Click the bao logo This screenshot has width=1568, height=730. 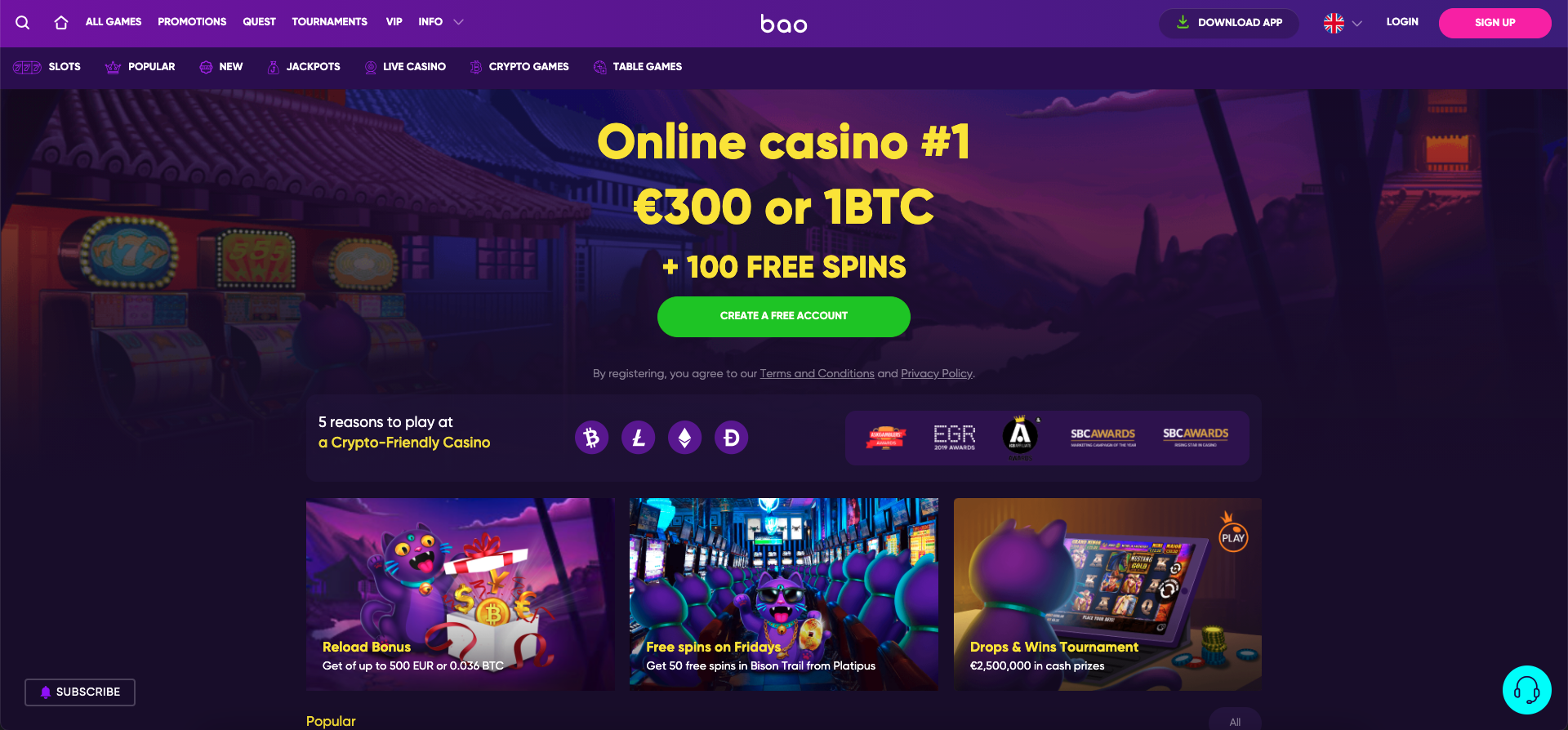coord(784,24)
